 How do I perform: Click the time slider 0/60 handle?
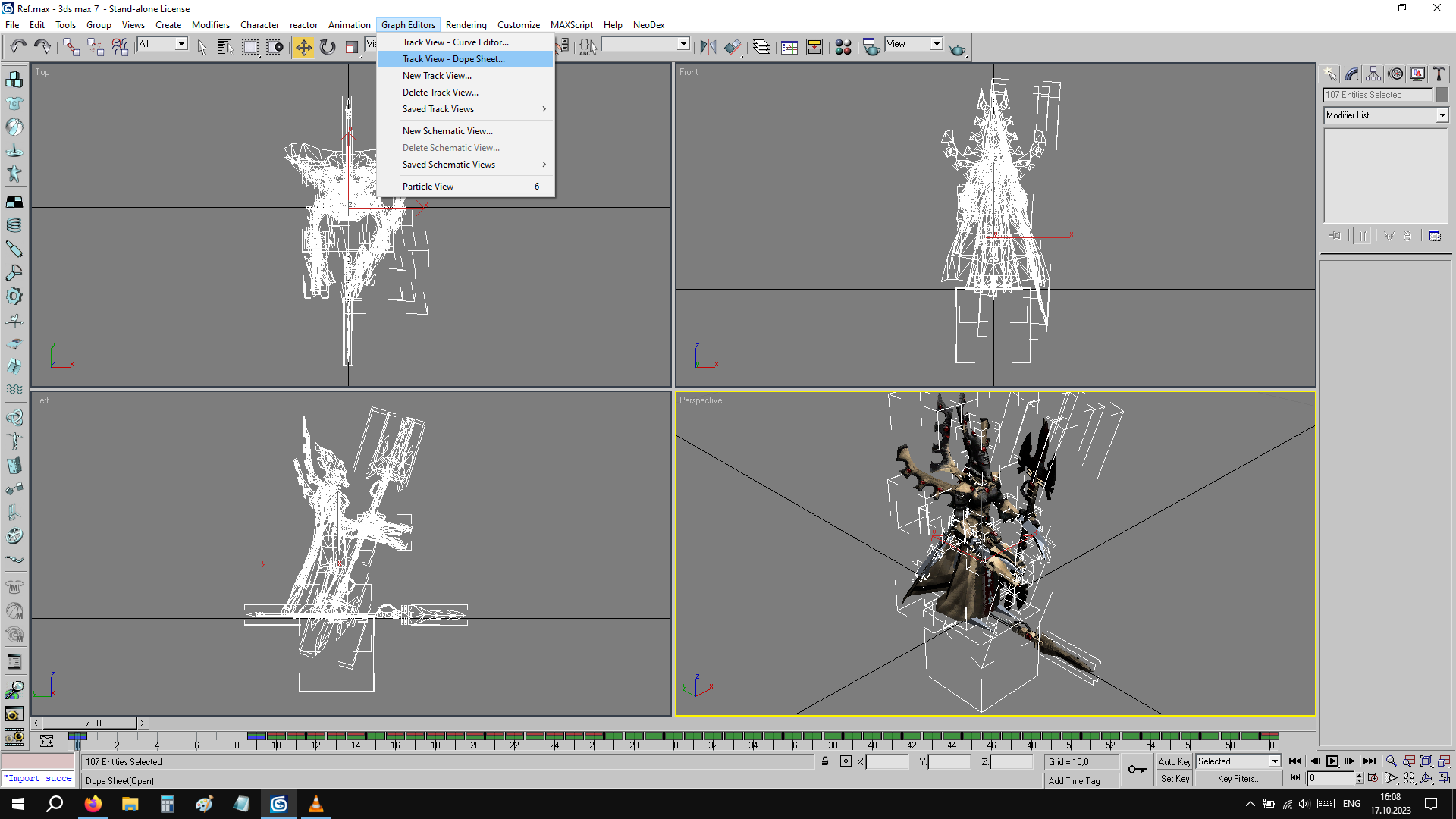(89, 723)
